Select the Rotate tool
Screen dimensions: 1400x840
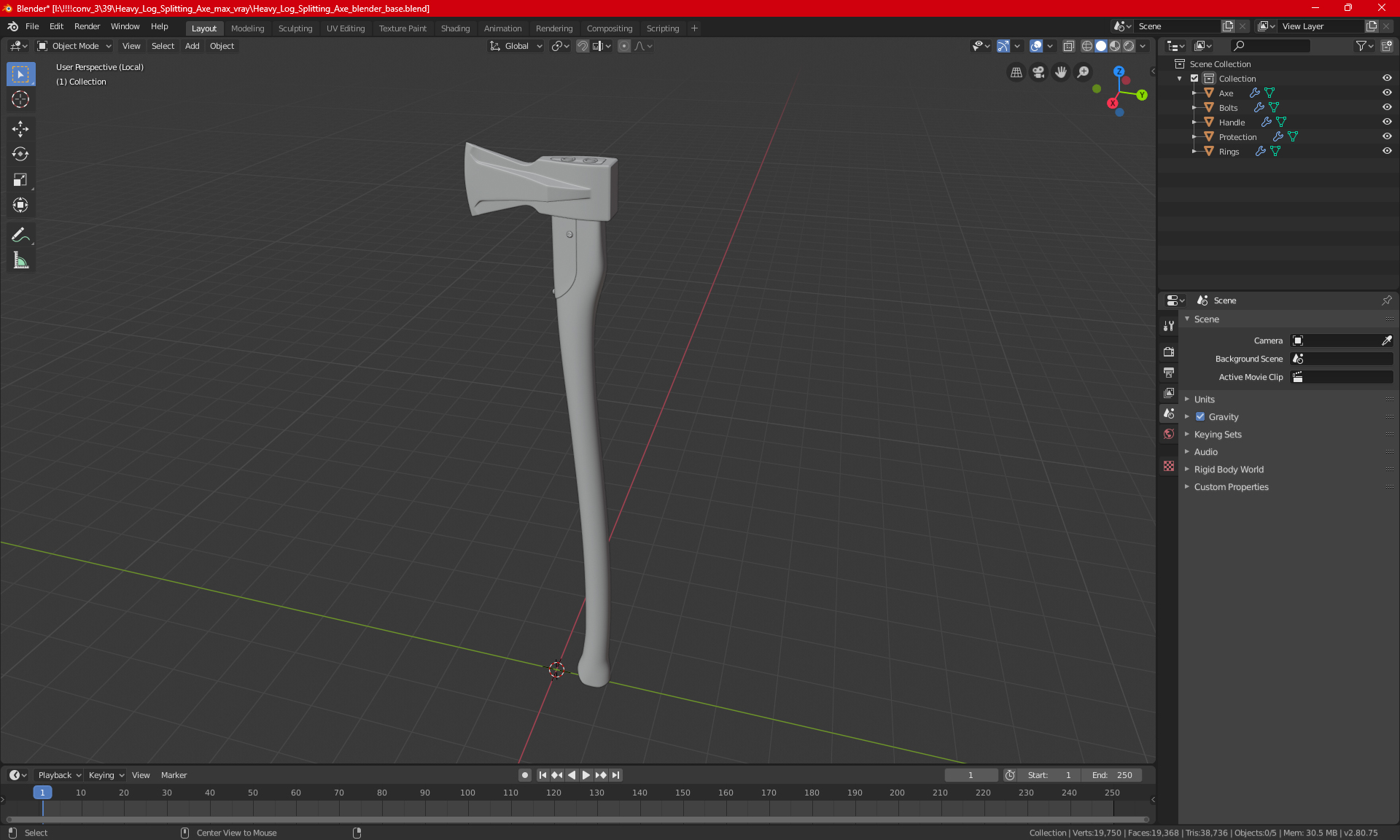[x=20, y=154]
